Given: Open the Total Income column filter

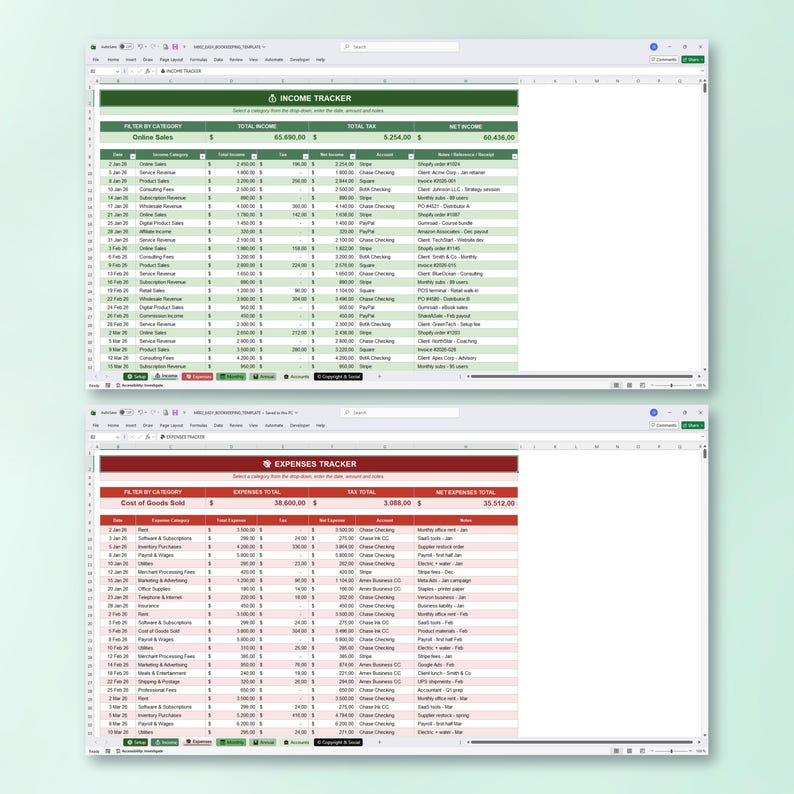Looking at the screenshot, I should pos(254,156).
